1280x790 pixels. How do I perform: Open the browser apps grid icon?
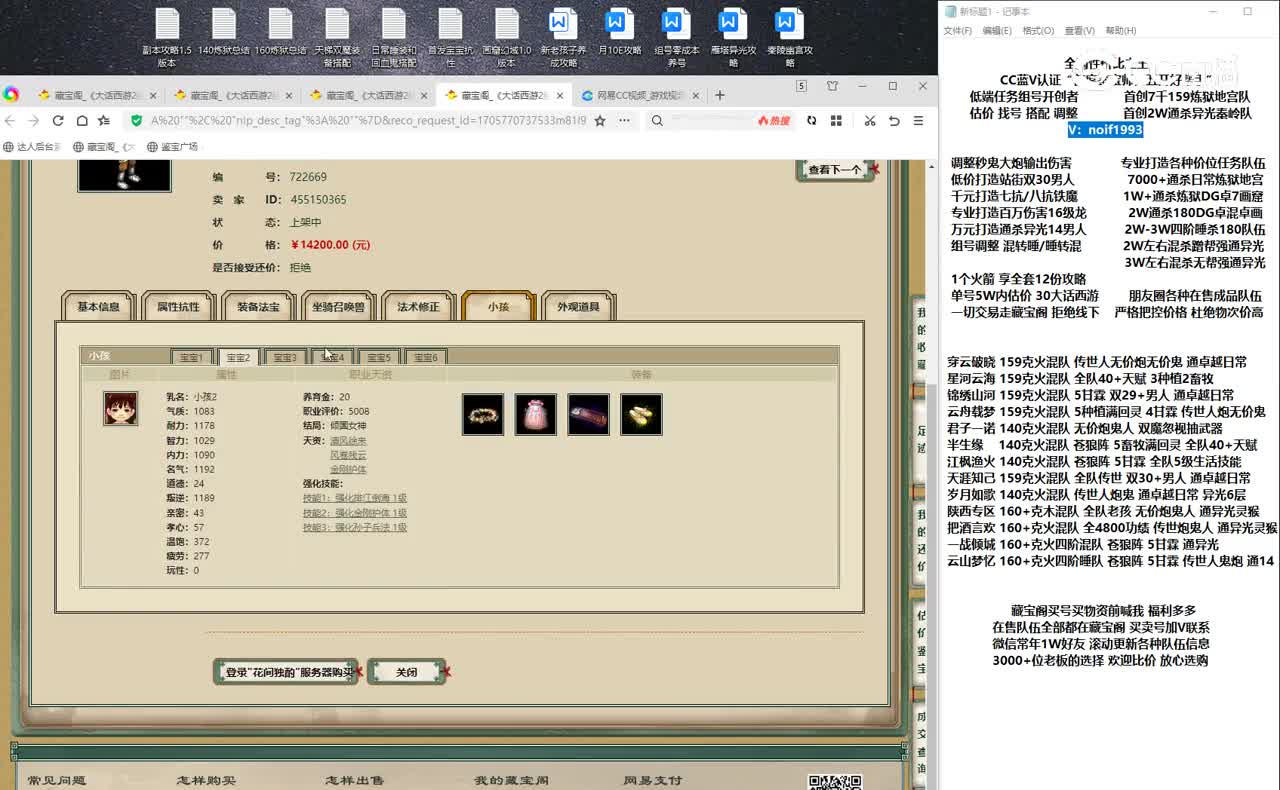point(837,120)
